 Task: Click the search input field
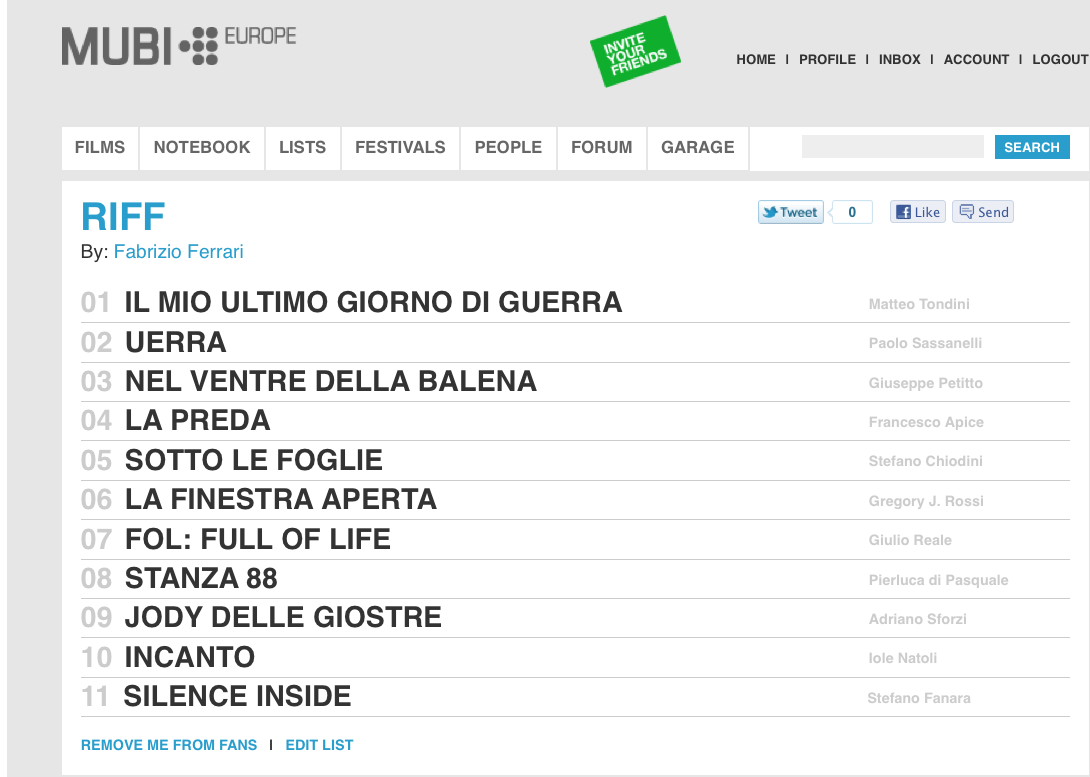(893, 147)
